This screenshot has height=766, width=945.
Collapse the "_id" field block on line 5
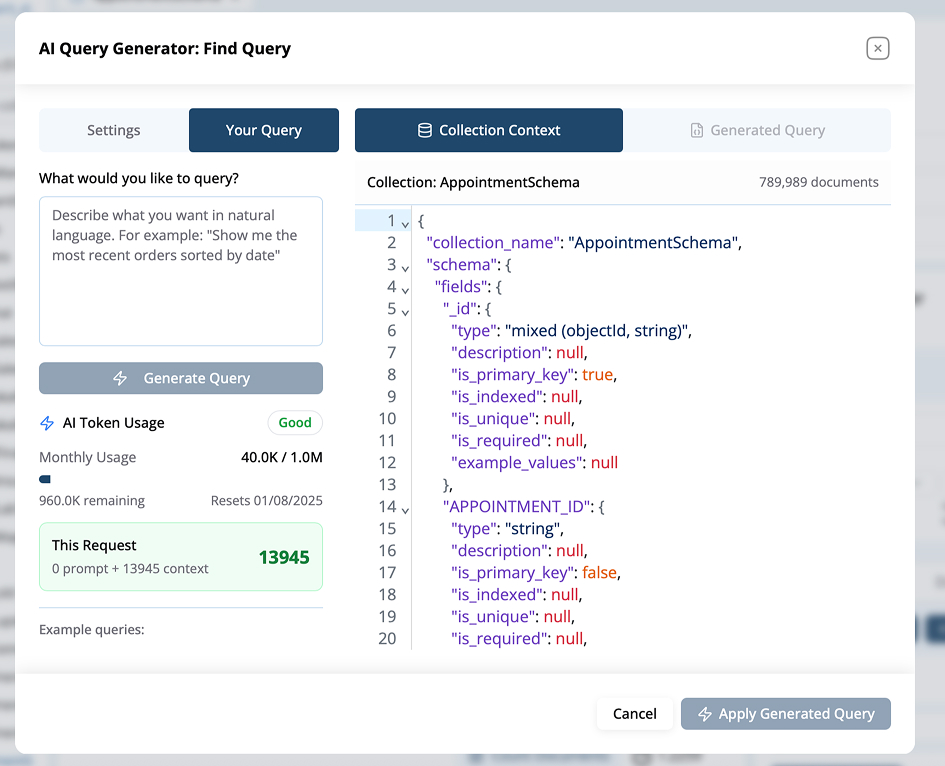(x=405, y=311)
